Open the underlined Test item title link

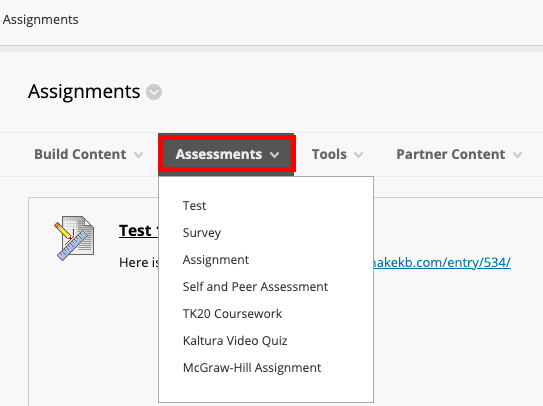point(139,231)
